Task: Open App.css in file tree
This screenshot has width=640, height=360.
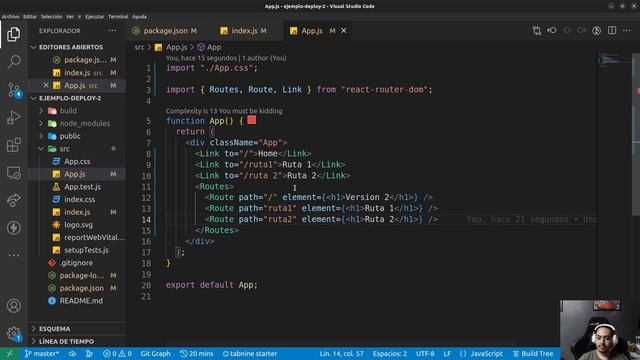Action: click(77, 161)
